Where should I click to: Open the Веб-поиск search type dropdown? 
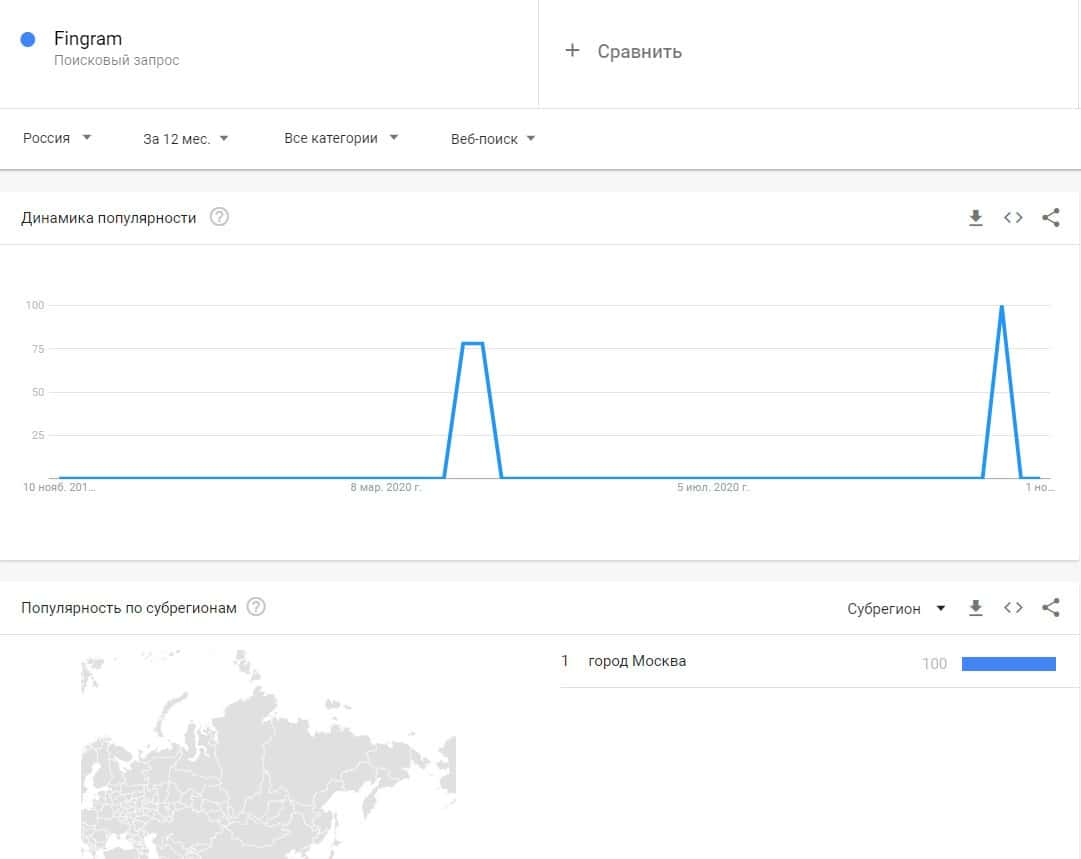[493, 139]
